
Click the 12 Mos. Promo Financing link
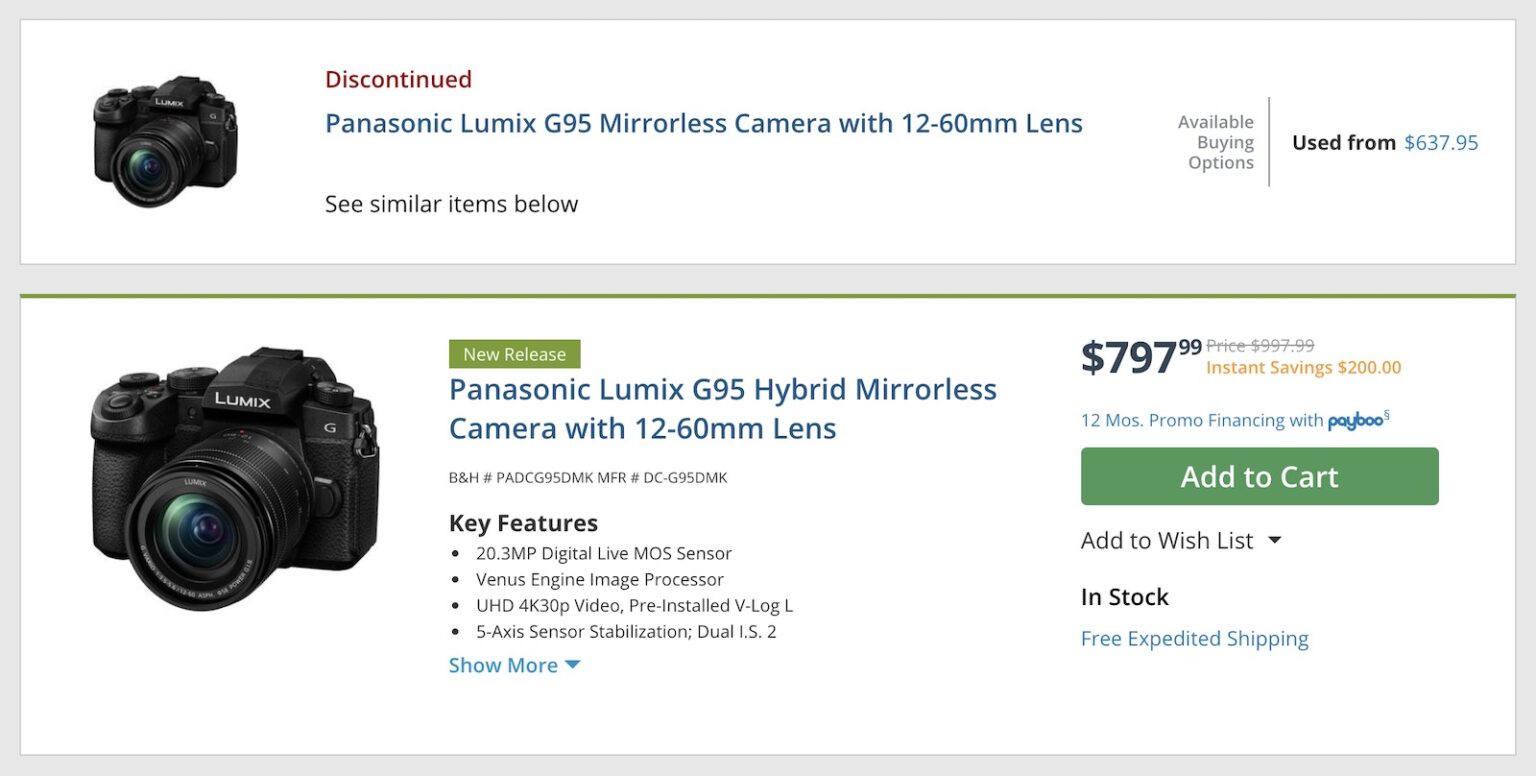[1196, 420]
